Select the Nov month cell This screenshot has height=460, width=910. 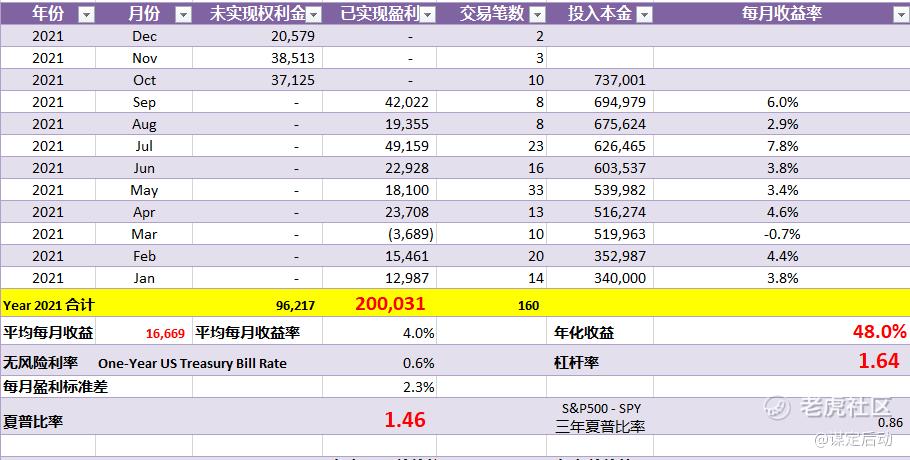[x=144, y=58]
